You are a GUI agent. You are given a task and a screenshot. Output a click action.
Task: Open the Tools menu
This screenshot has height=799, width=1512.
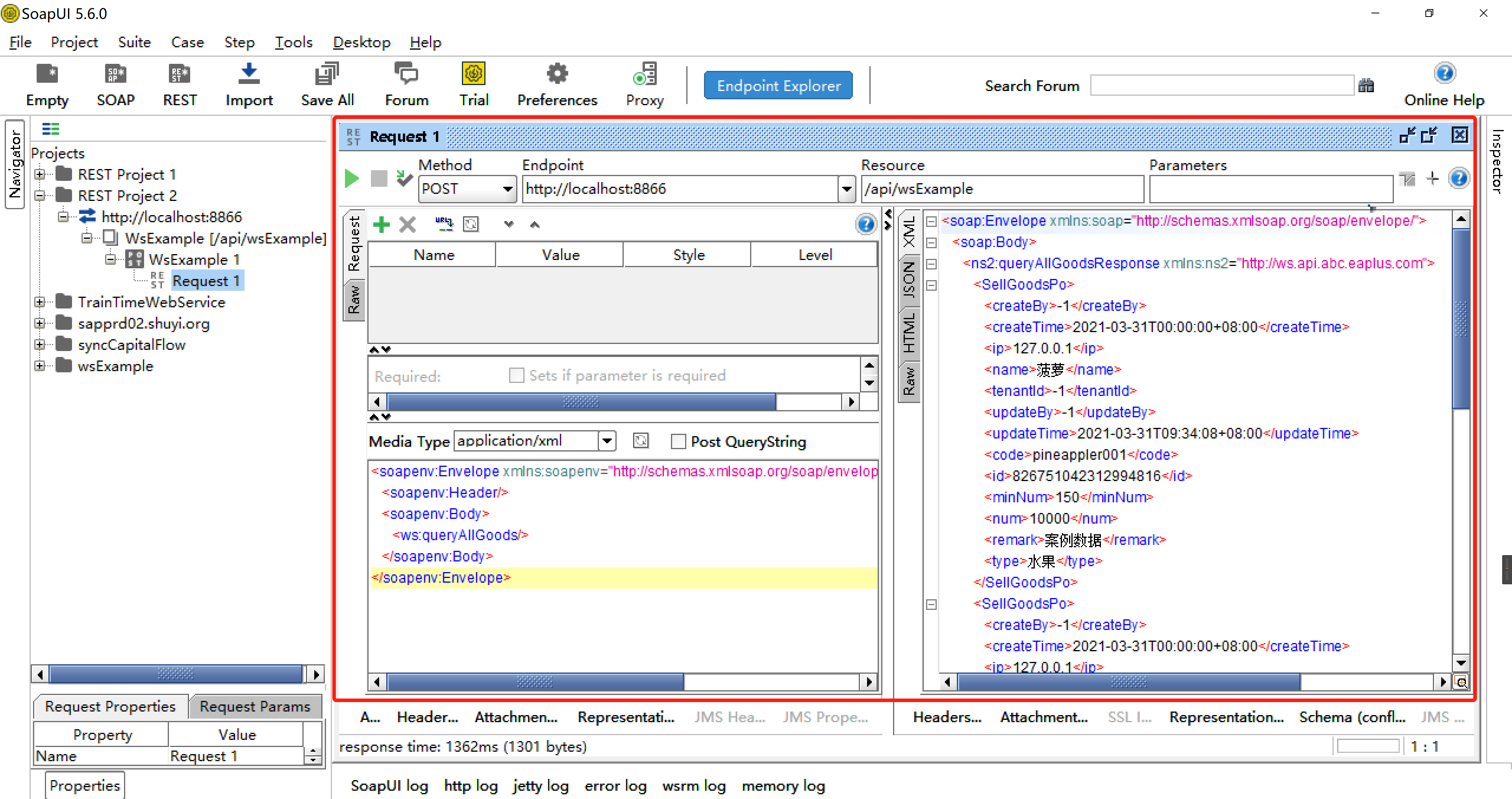[293, 42]
